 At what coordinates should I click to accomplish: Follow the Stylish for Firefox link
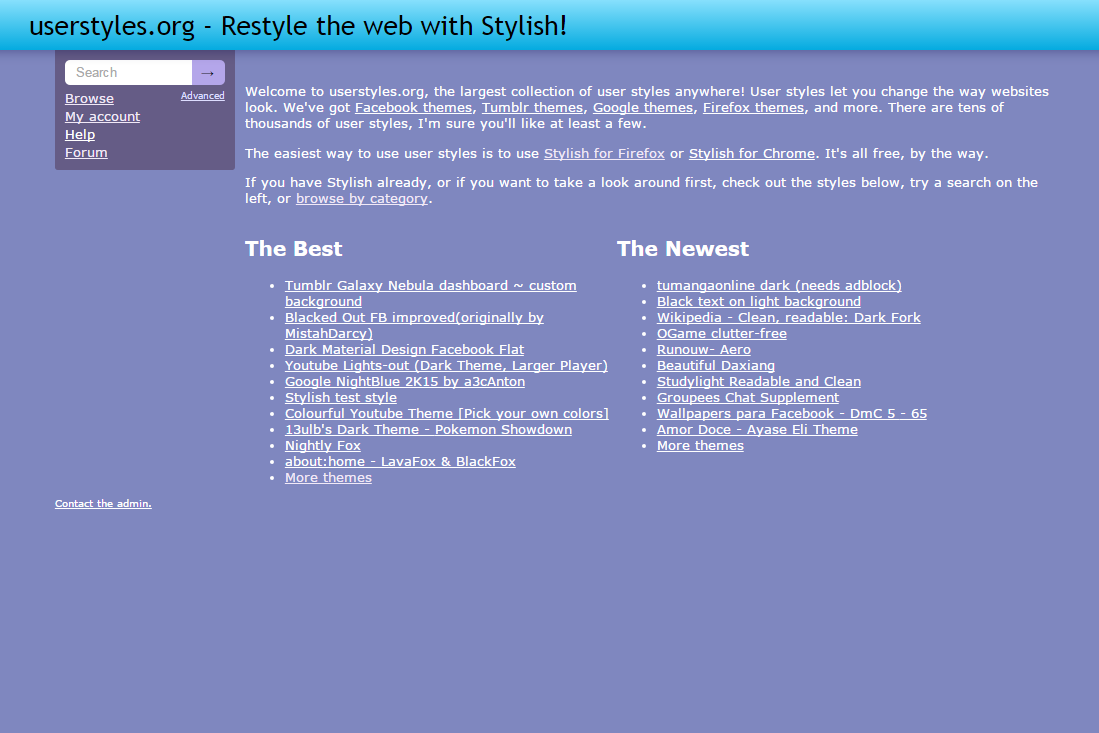coord(604,153)
